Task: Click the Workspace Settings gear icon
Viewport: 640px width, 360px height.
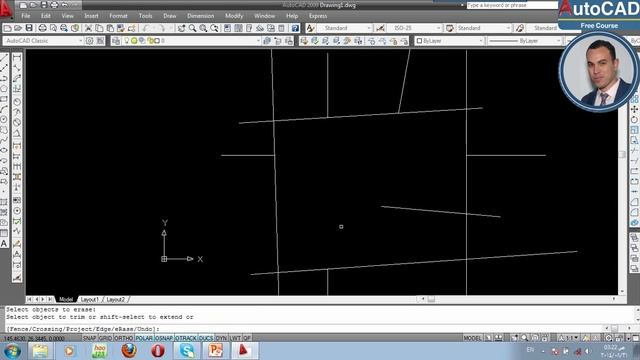Action: coord(89,41)
